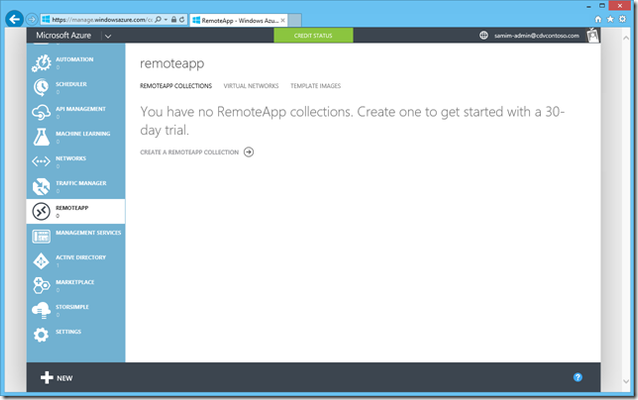Select the Traffic Manager label
Viewport: 638px width, 400px height.
(81, 183)
